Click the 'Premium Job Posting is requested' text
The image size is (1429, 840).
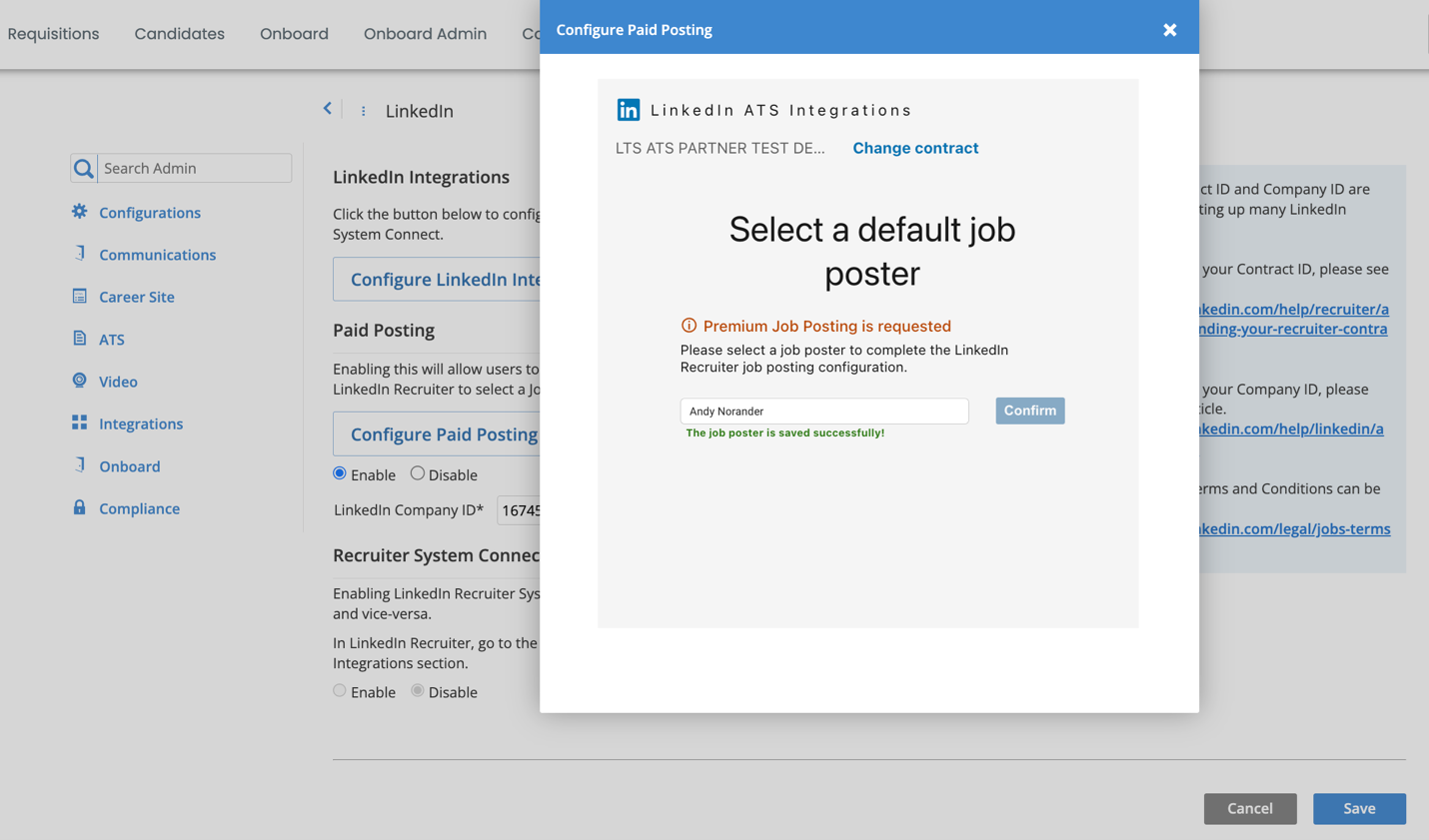(x=827, y=326)
